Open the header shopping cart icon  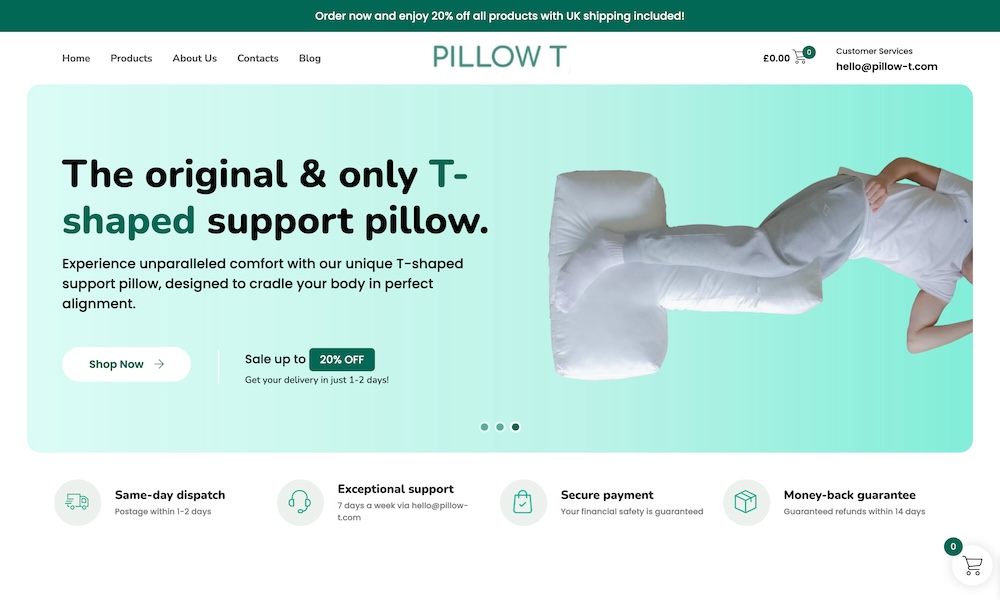click(x=799, y=57)
